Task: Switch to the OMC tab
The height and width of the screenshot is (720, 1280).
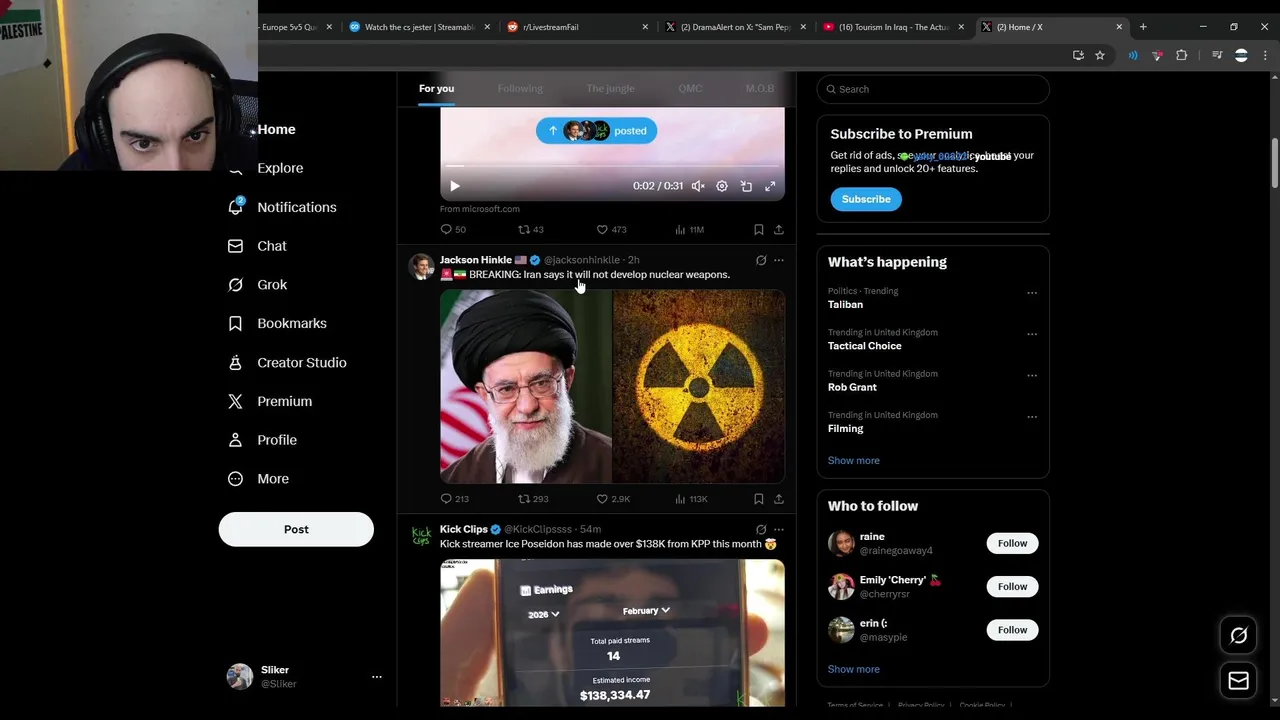Action: point(690,89)
